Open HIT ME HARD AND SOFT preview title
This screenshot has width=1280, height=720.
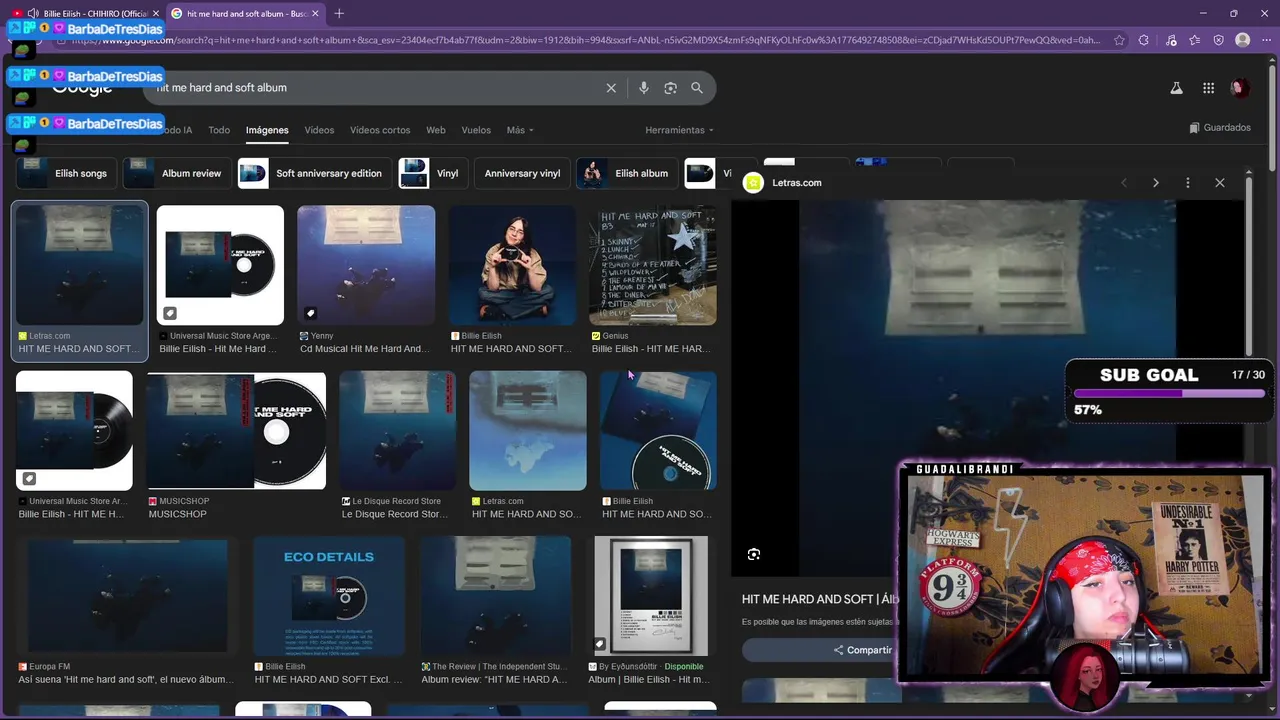tap(820, 599)
